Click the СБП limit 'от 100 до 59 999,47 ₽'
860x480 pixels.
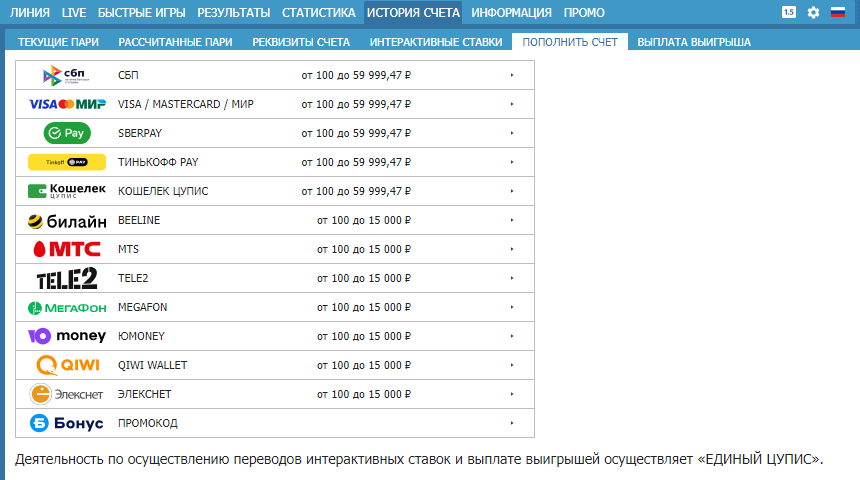pyautogui.click(x=356, y=75)
